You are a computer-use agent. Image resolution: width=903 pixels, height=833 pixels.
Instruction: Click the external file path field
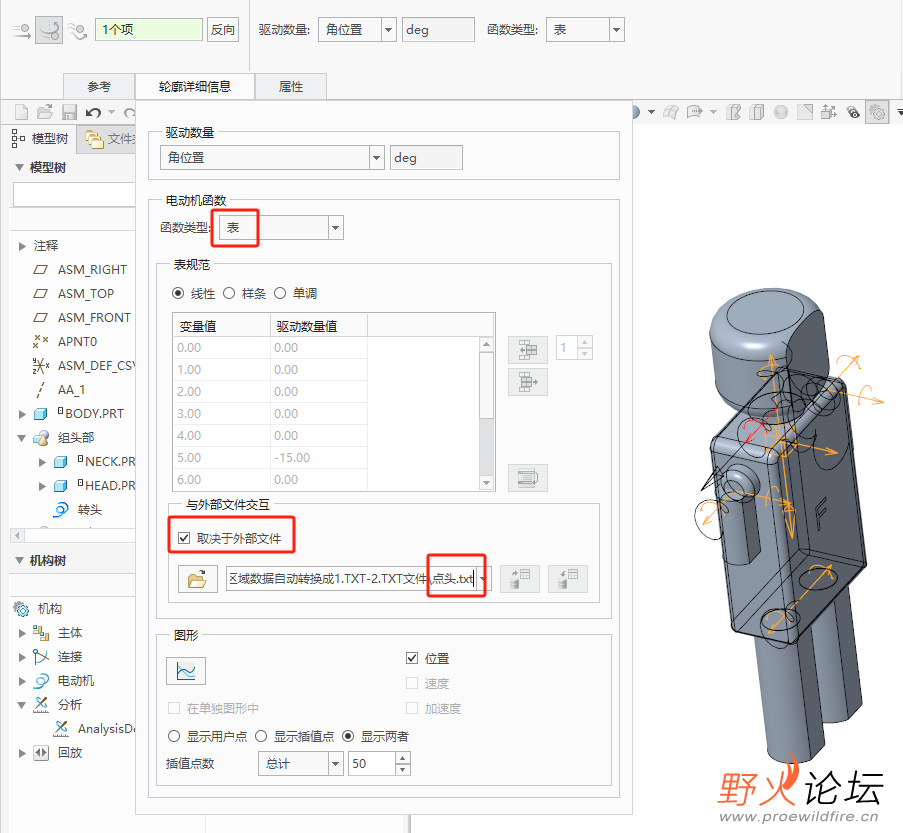point(352,578)
